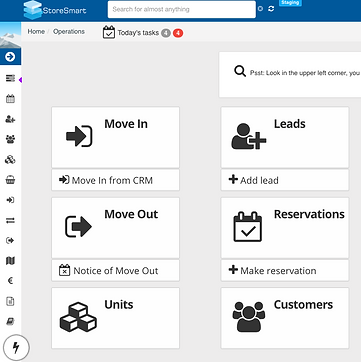
Task: Open the shopping basket icon in sidebar
Action: pyautogui.click(x=10, y=180)
